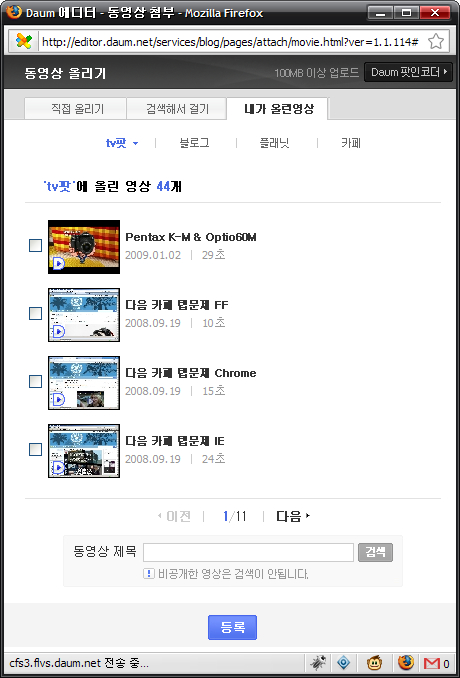This screenshot has width=460, height=678.
Task: Select the 블로그 source link
Action: click(195, 143)
